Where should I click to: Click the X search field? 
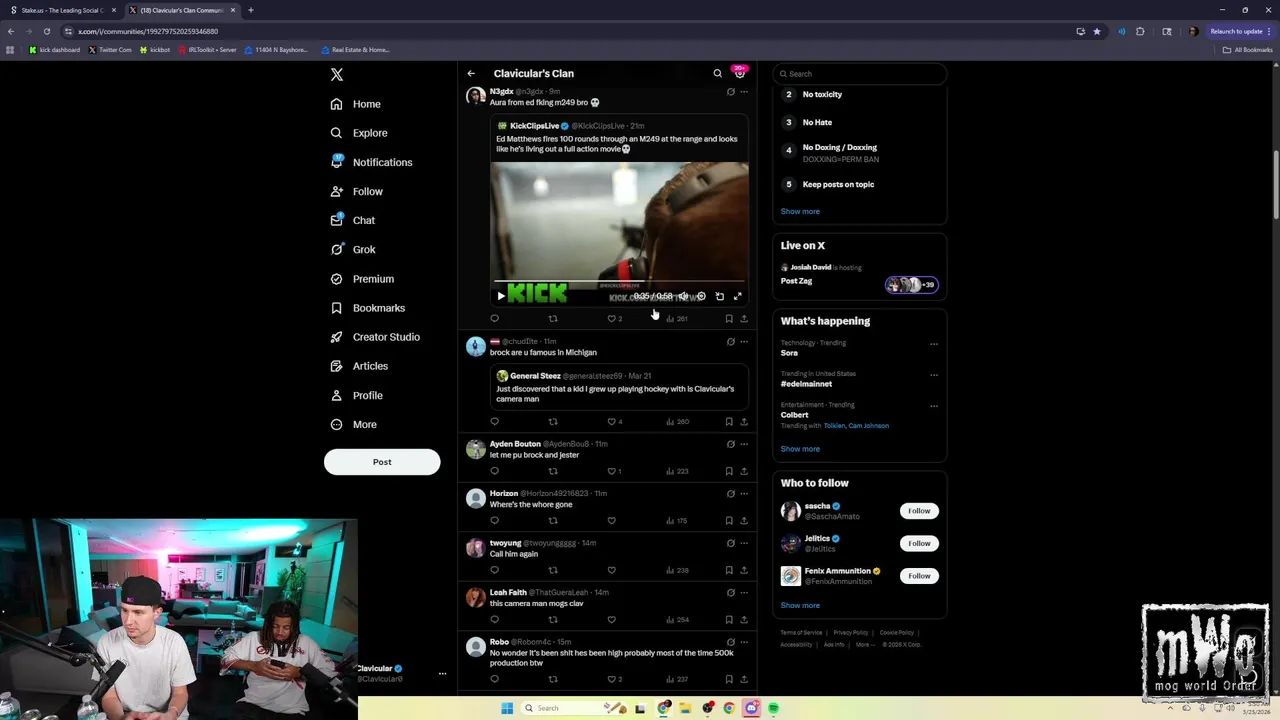[x=860, y=74]
